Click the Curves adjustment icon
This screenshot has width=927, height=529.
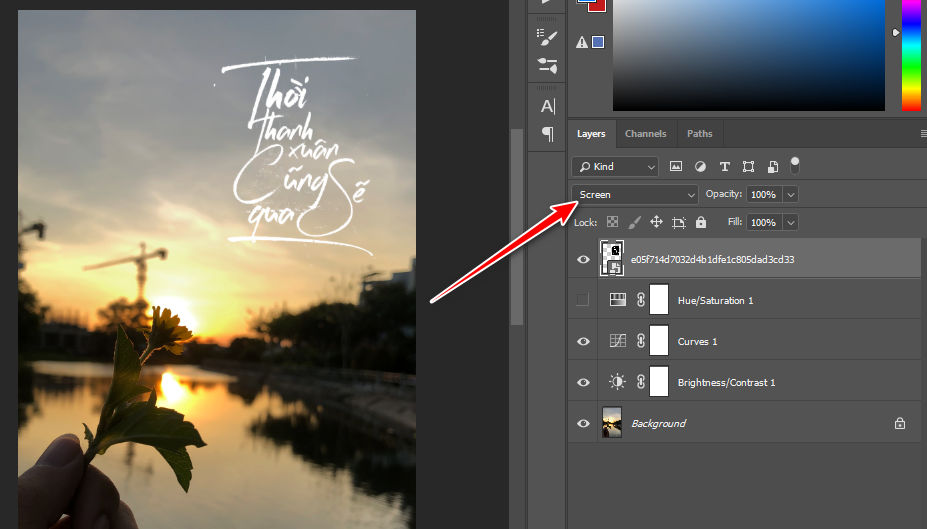point(618,341)
